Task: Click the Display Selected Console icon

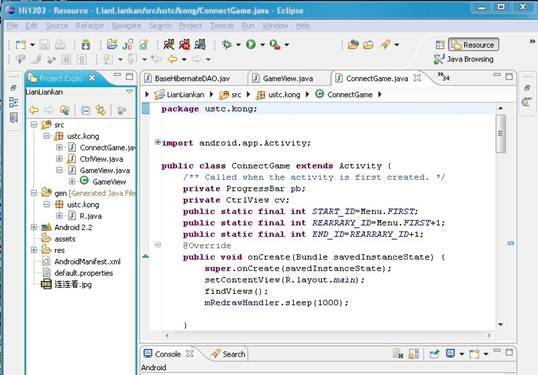Action: 451,353
